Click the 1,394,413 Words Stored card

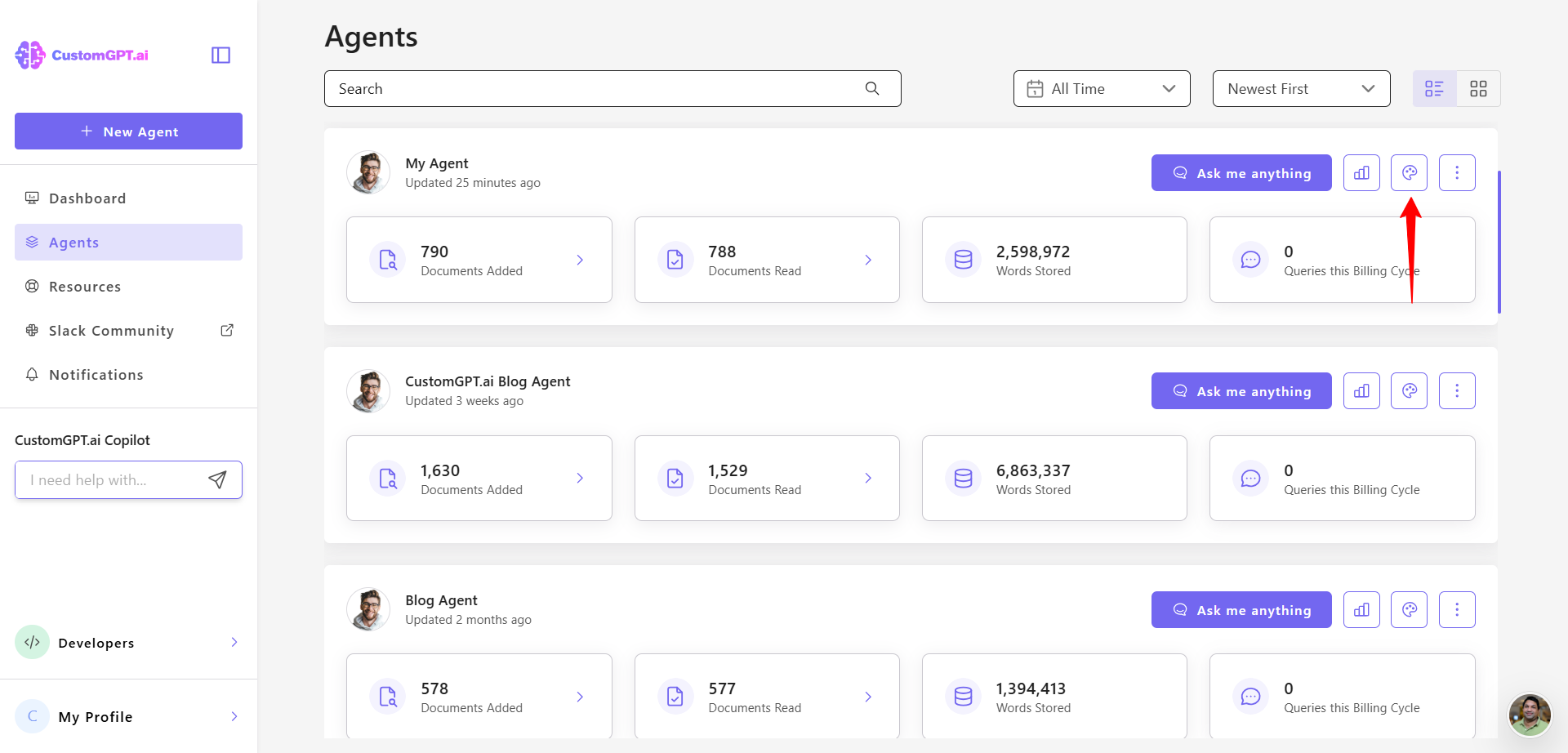coord(1054,696)
